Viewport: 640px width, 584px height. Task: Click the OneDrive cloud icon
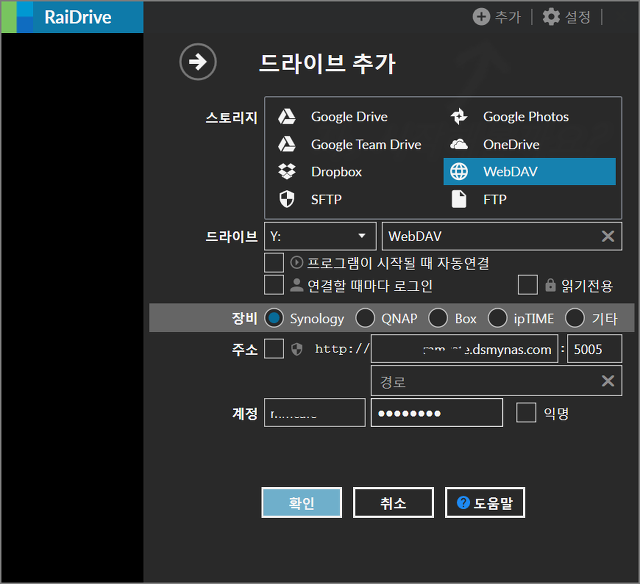pyautogui.click(x=459, y=144)
